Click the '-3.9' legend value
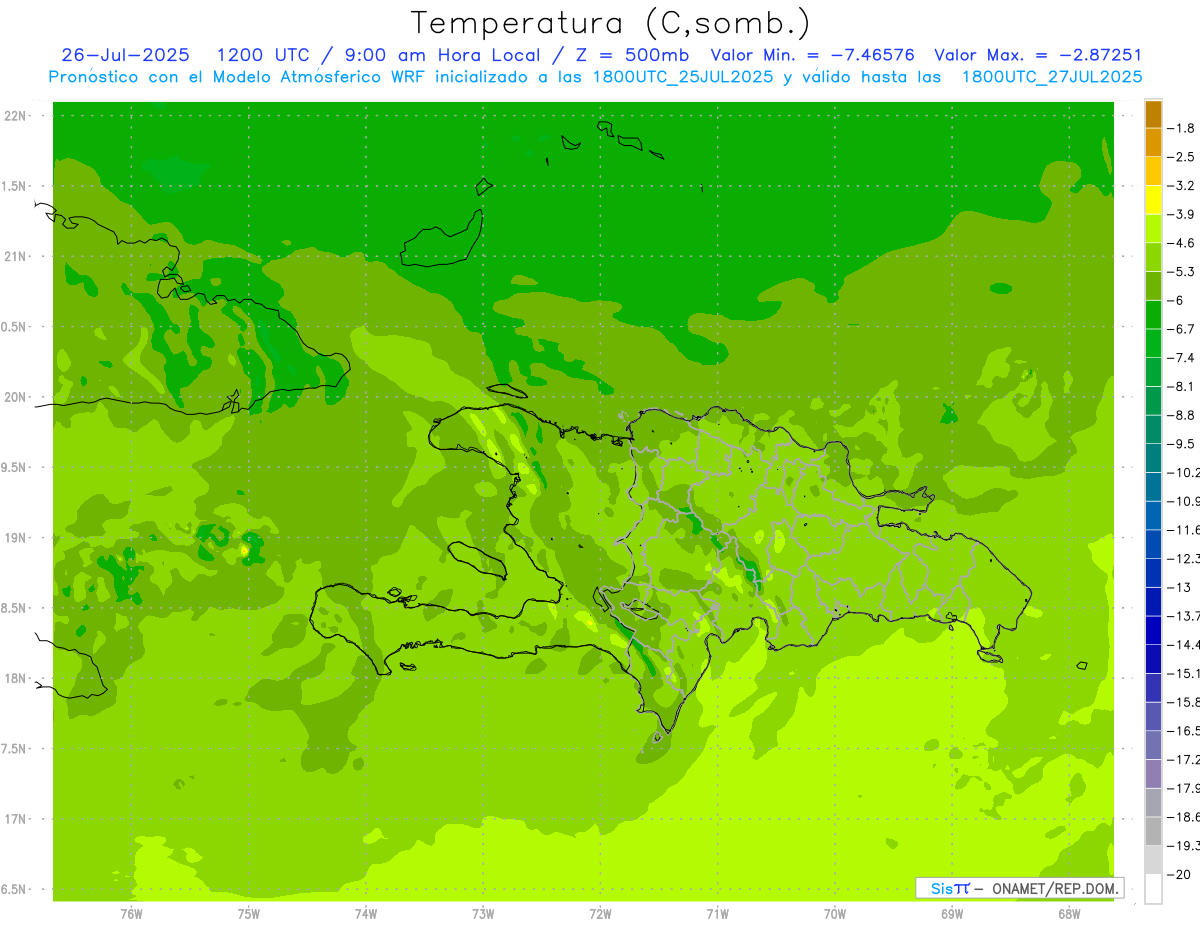Screen dimensions: 1200x927 coord(1183,214)
